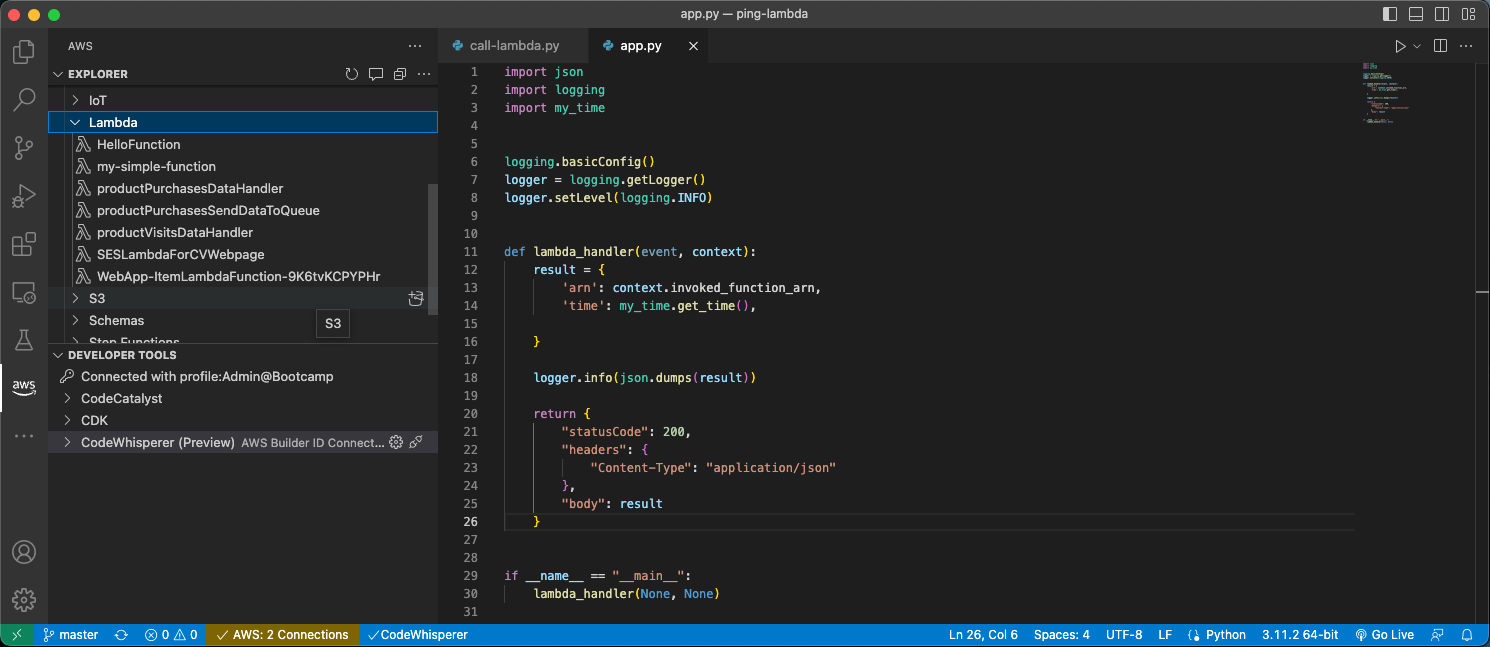Screen dimensions: 1490x647
Task: Open the Source Control view icon
Action: tap(24, 148)
